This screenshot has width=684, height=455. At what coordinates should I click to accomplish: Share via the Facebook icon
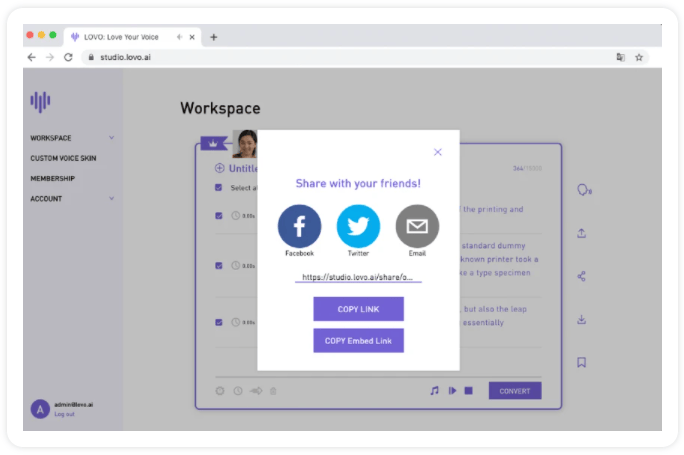[299, 226]
